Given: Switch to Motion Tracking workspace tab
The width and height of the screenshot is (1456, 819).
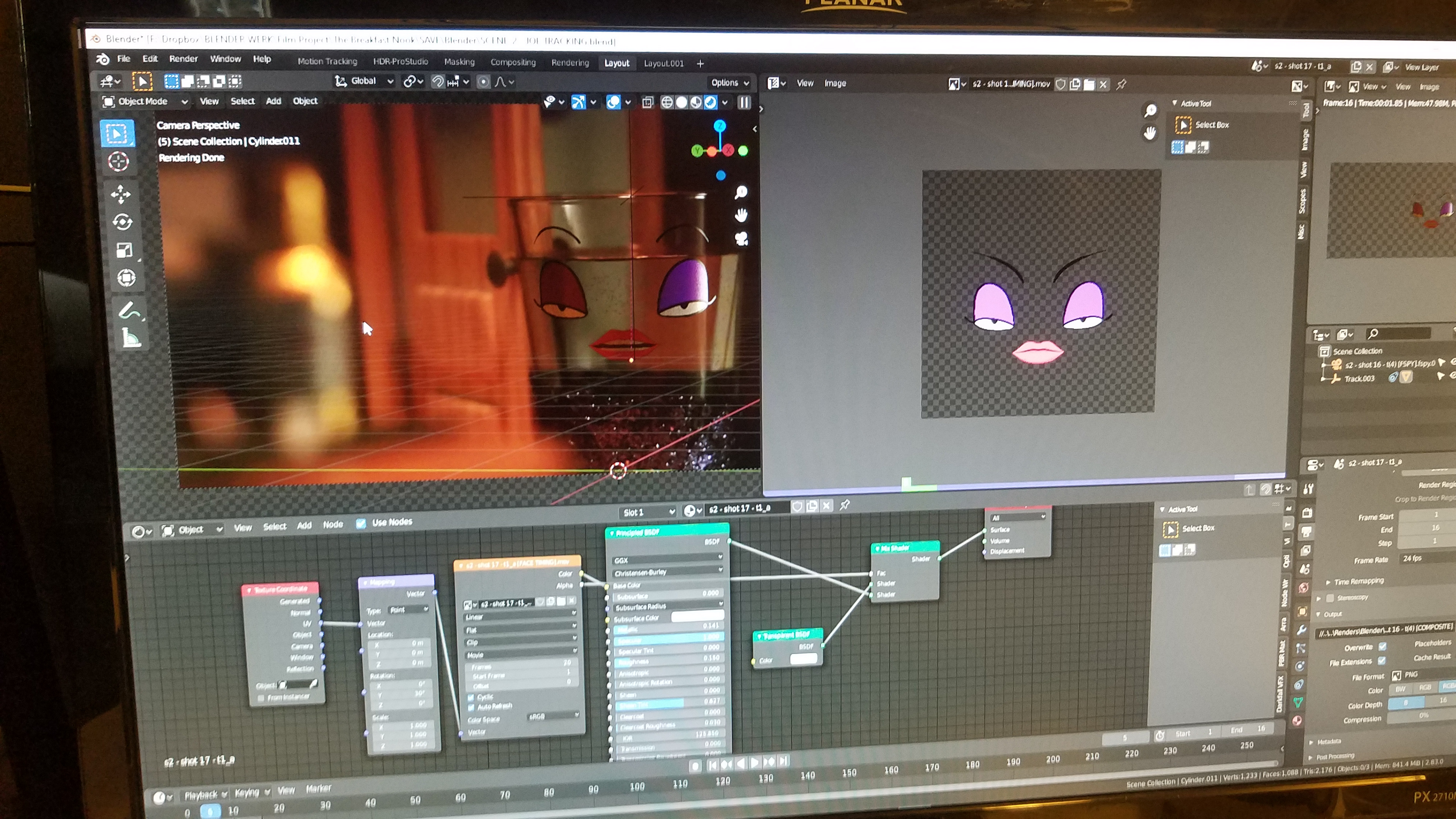Looking at the screenshot, I should click(x=327, y=61).
